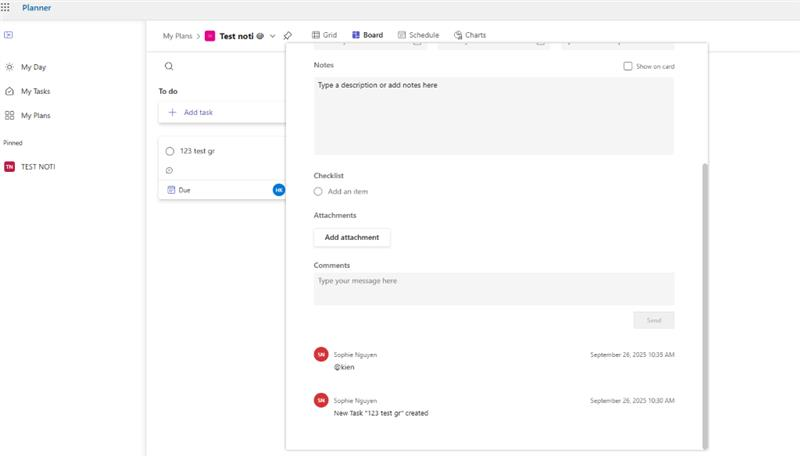
Task: Click the Send comment button
Action: click(654, 320)
